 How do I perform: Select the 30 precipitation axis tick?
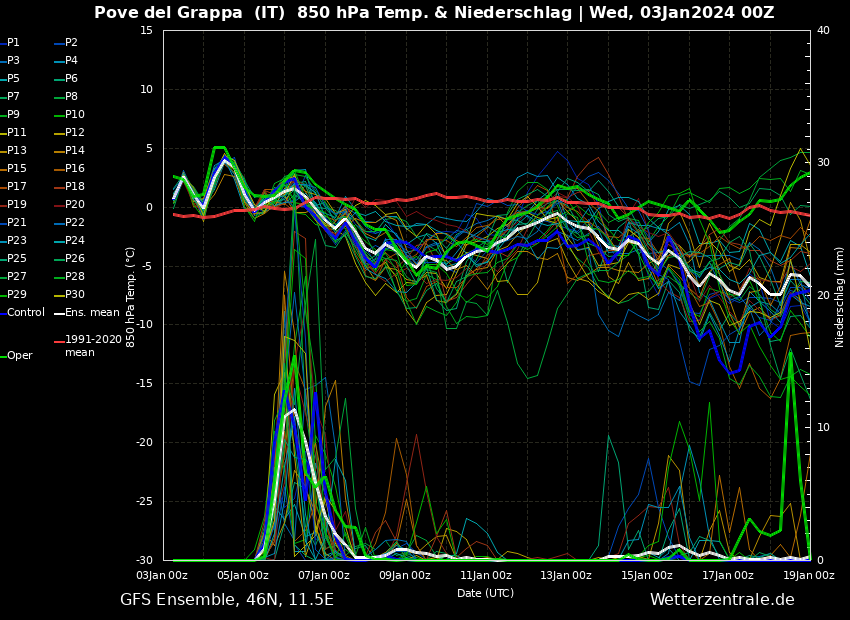(x=823, y=163)
